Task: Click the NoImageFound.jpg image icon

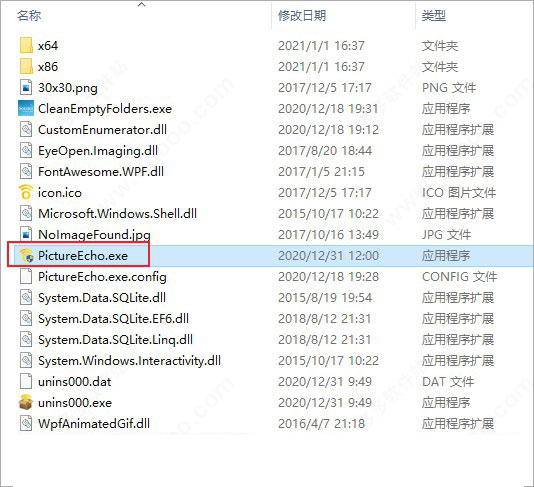Action: (26, 234)
